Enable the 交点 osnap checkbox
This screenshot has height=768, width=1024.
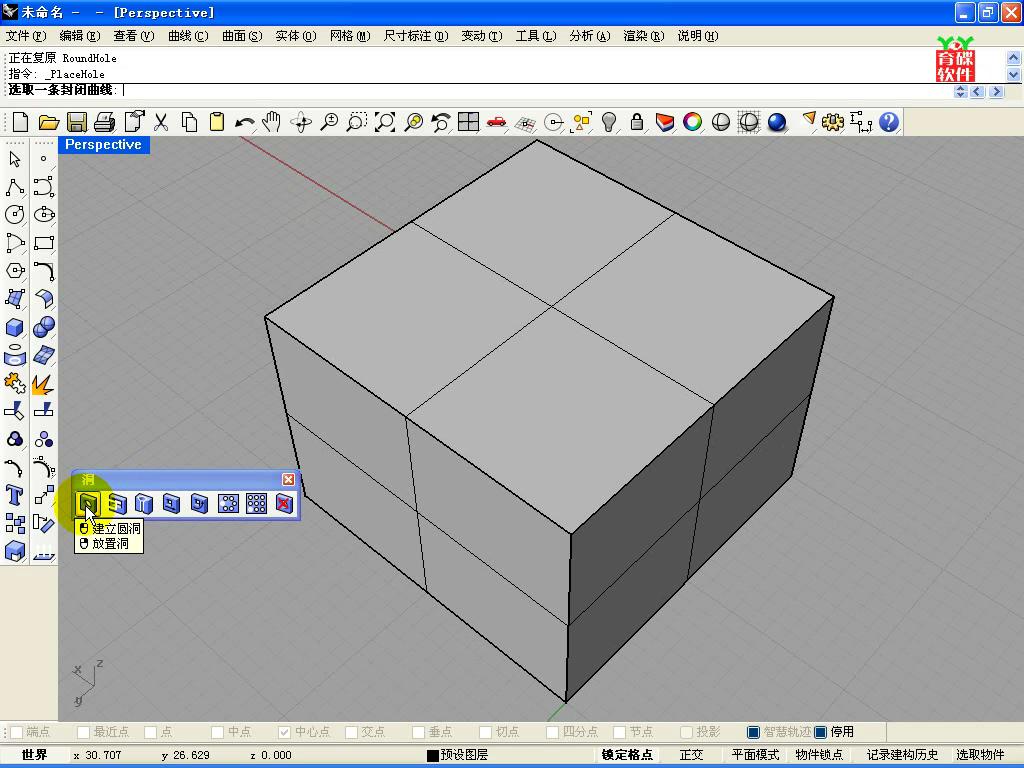point(351,732)
